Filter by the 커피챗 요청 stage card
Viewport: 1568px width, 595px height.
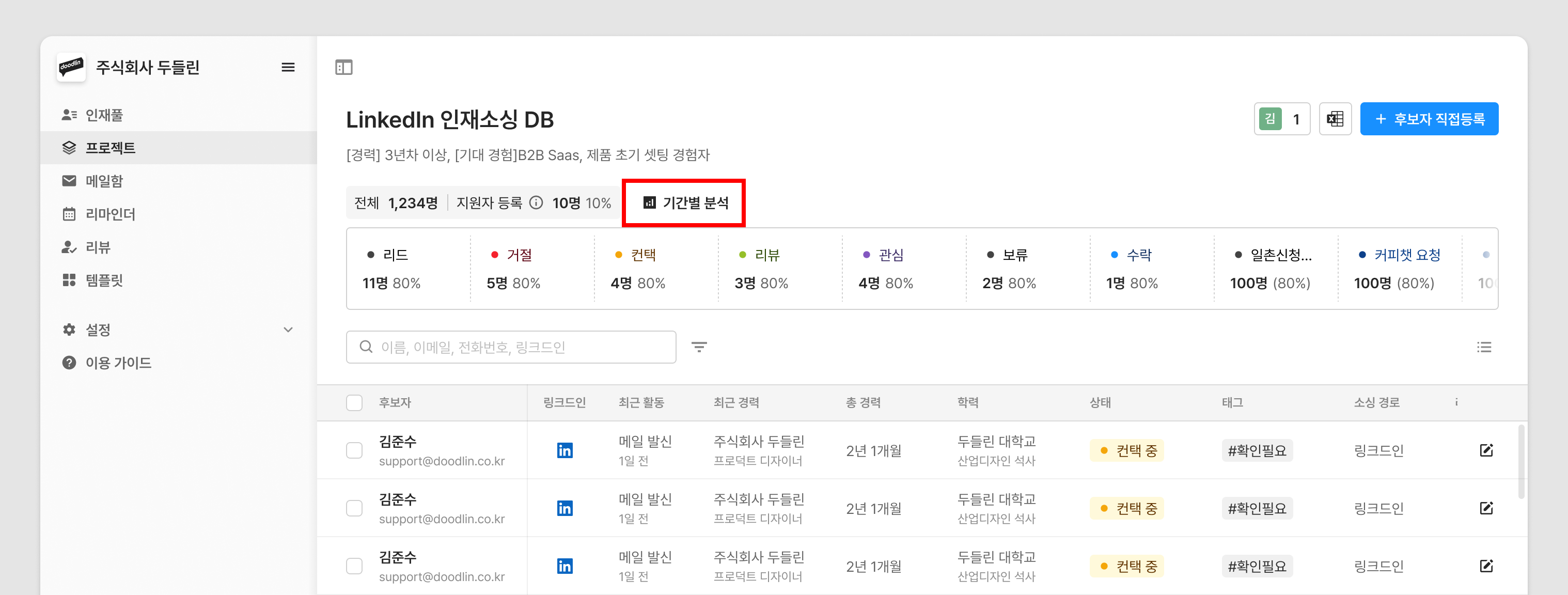pos(1400,269)
